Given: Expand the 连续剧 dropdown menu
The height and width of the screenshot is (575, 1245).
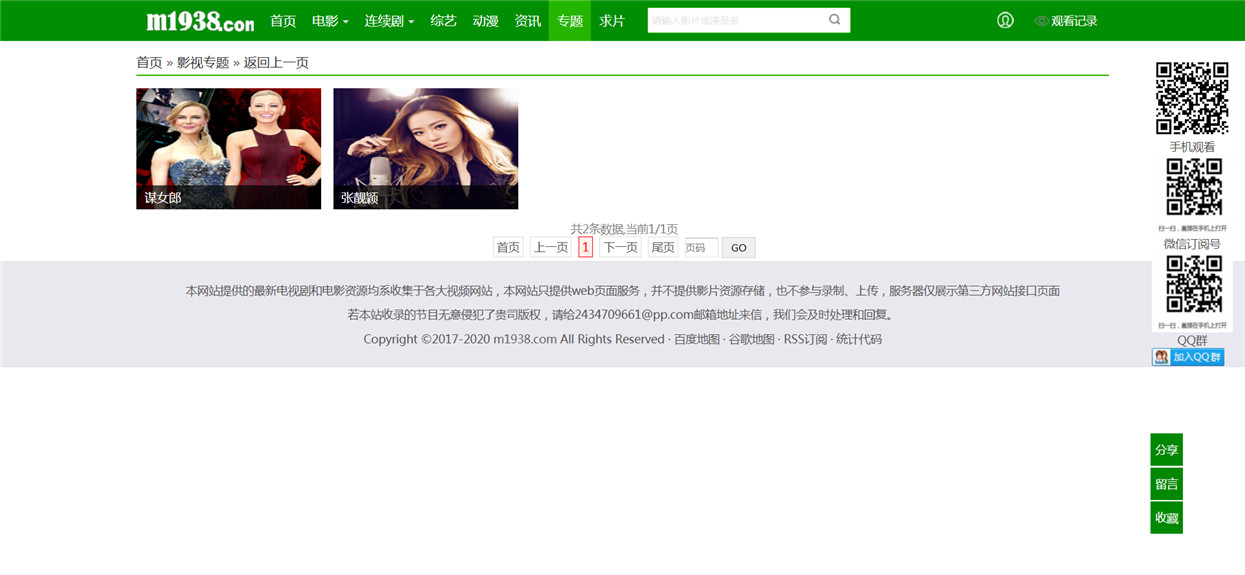Looking at the screenshot, I should pos(389,20).
